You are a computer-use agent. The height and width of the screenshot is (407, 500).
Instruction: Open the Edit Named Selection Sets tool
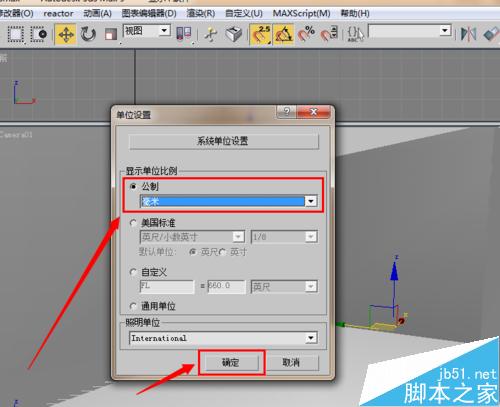coord(355,34)
